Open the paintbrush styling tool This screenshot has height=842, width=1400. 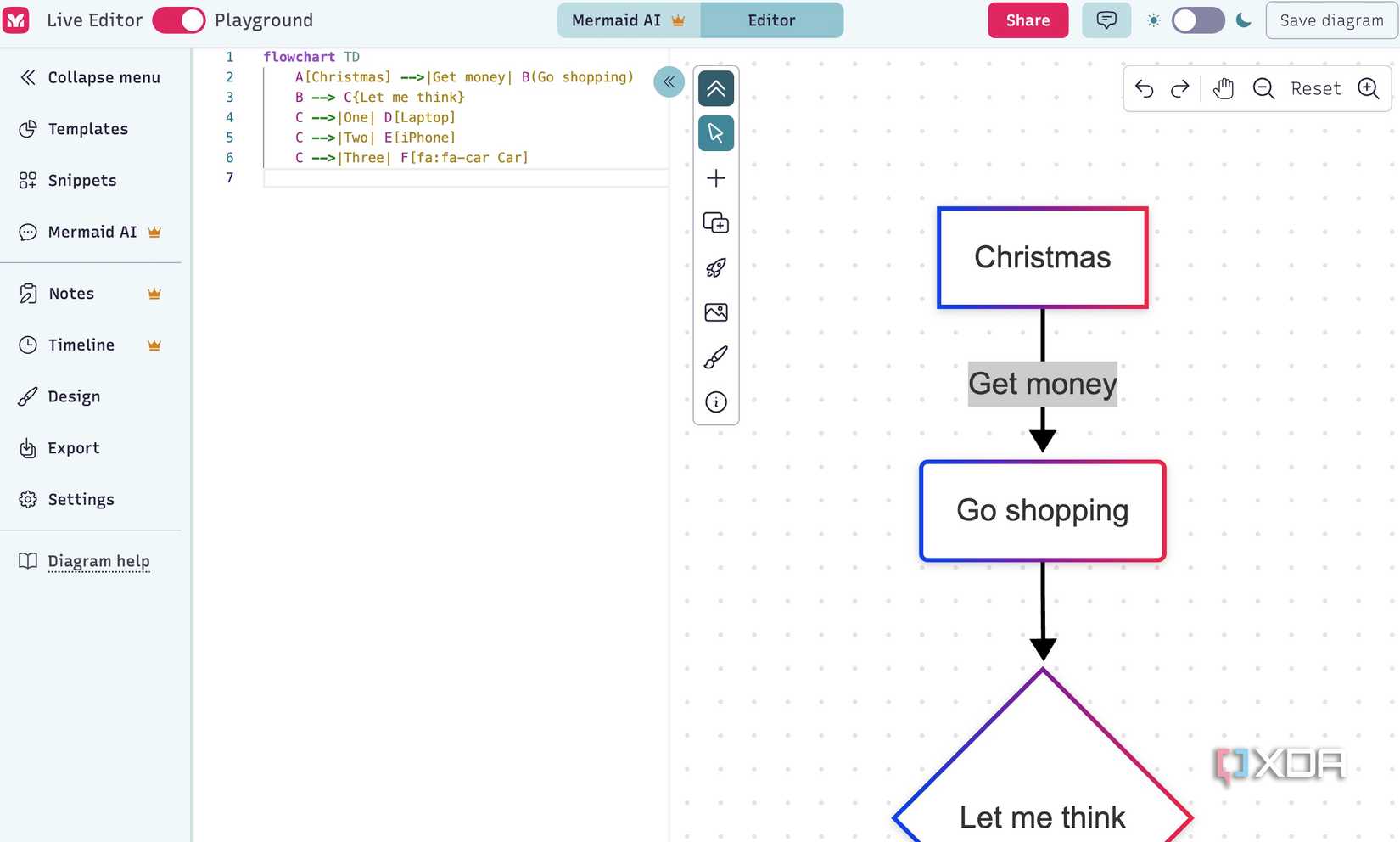click(716, 356)
